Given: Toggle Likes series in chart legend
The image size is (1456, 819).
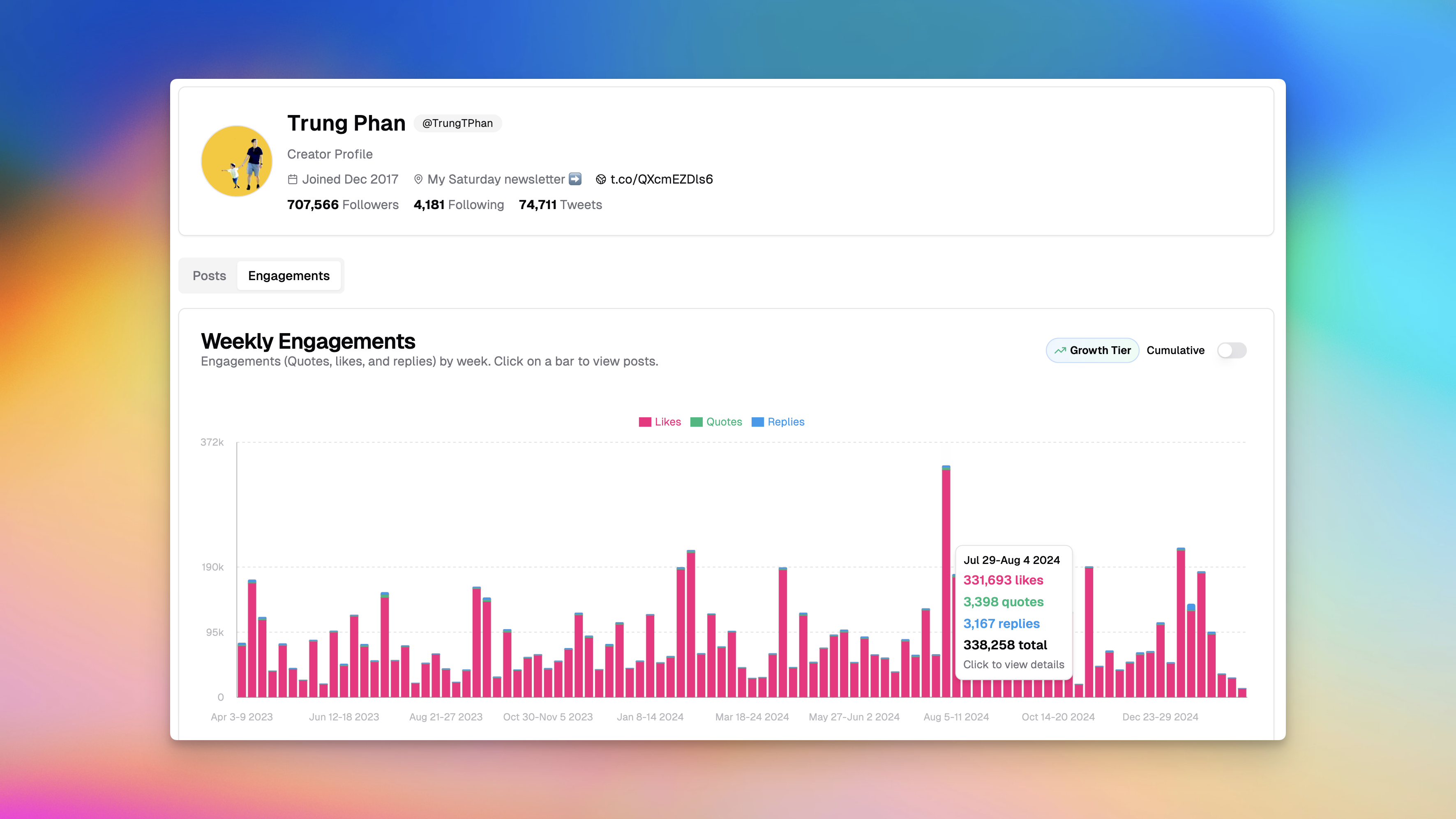Looking at the screenshot, I should point(660,422).
